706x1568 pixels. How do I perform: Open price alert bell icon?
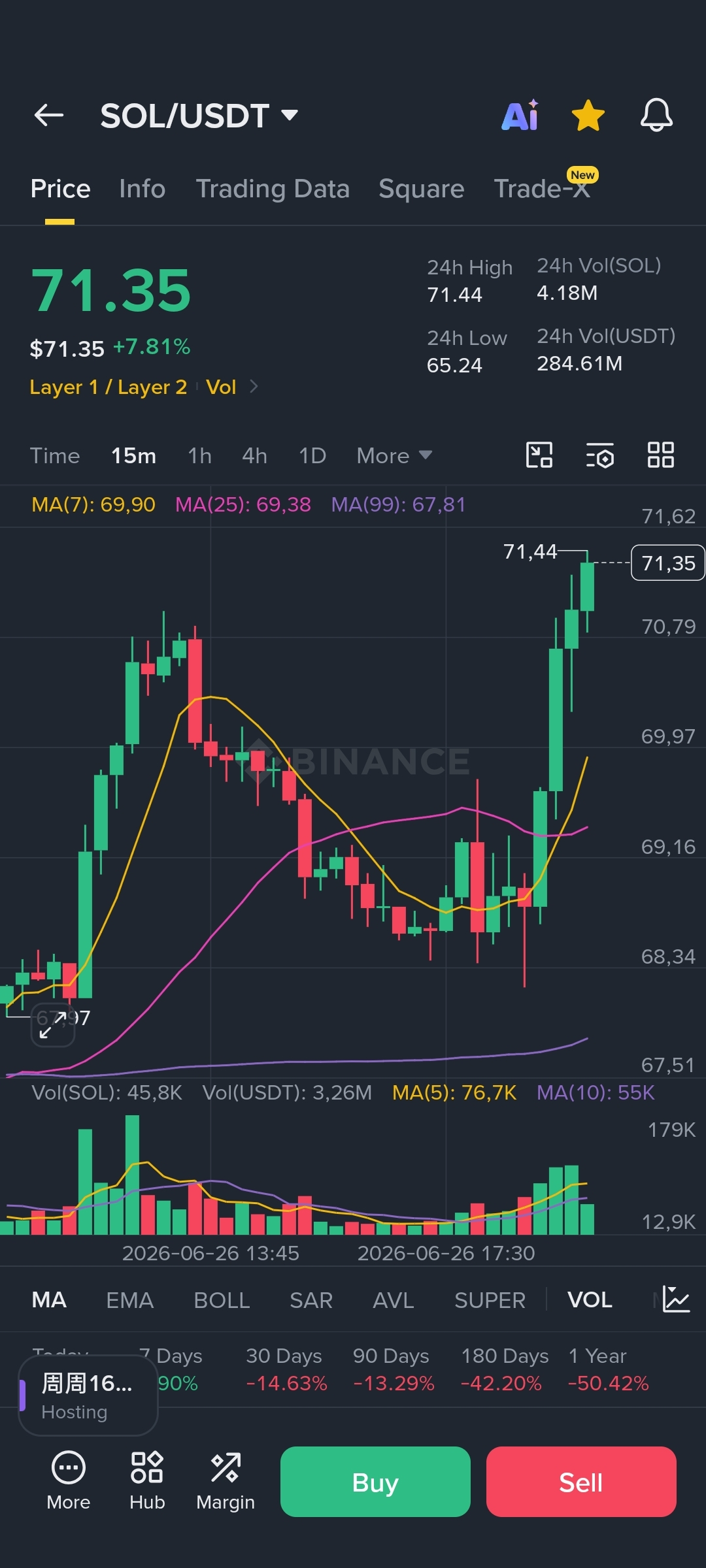[656, 116]
